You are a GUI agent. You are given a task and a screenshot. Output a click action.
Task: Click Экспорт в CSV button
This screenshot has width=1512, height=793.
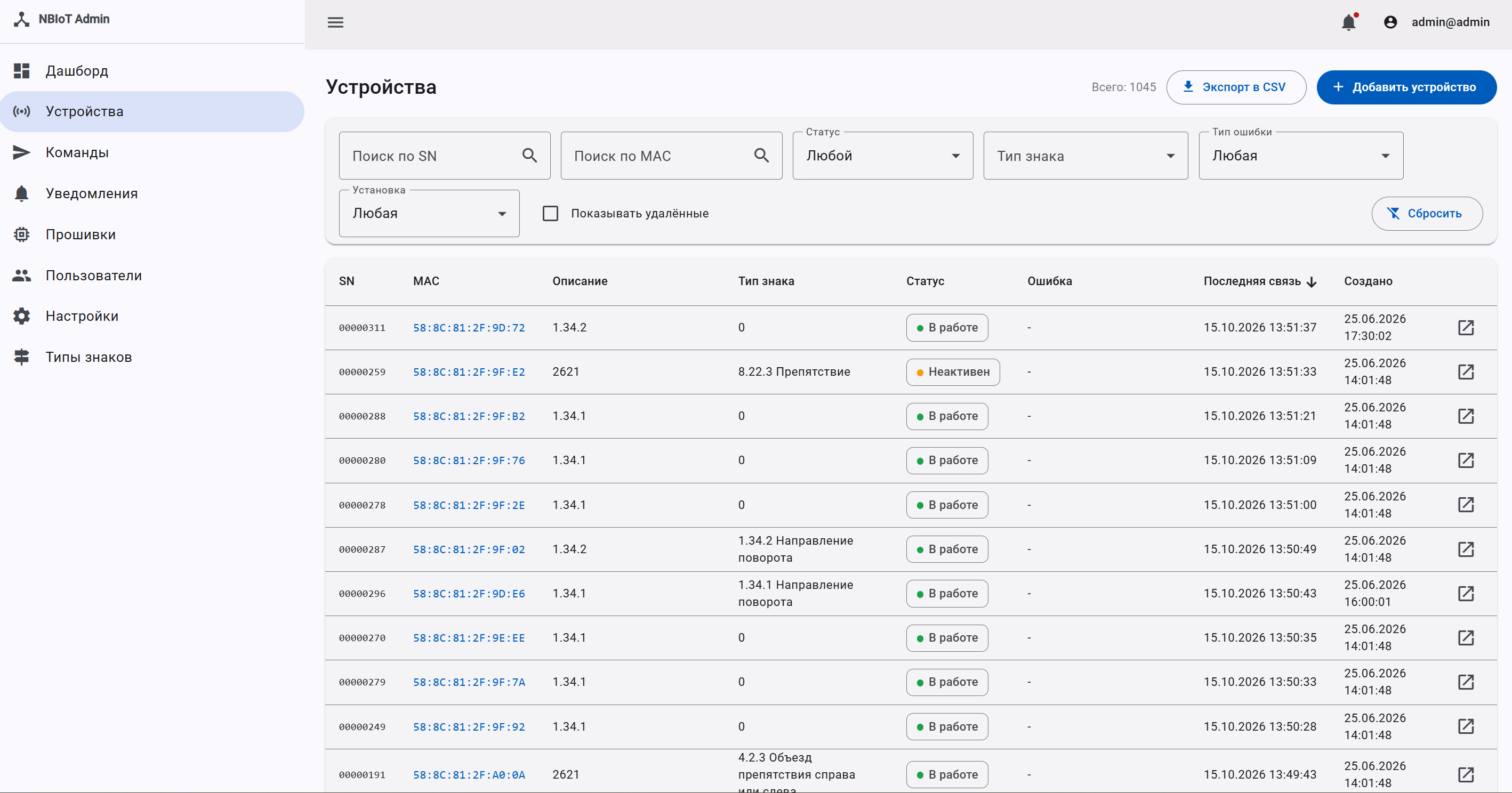tap(1235, 87)
